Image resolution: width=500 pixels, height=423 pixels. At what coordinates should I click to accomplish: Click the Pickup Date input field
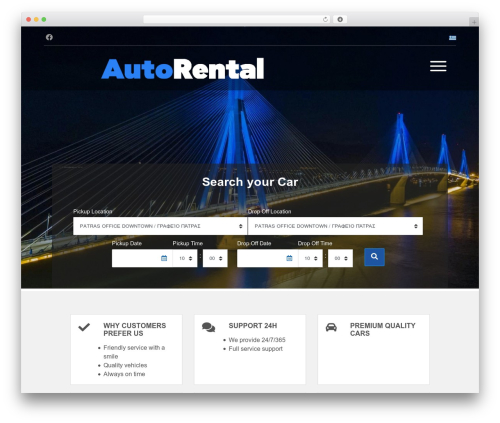[142, 258]
